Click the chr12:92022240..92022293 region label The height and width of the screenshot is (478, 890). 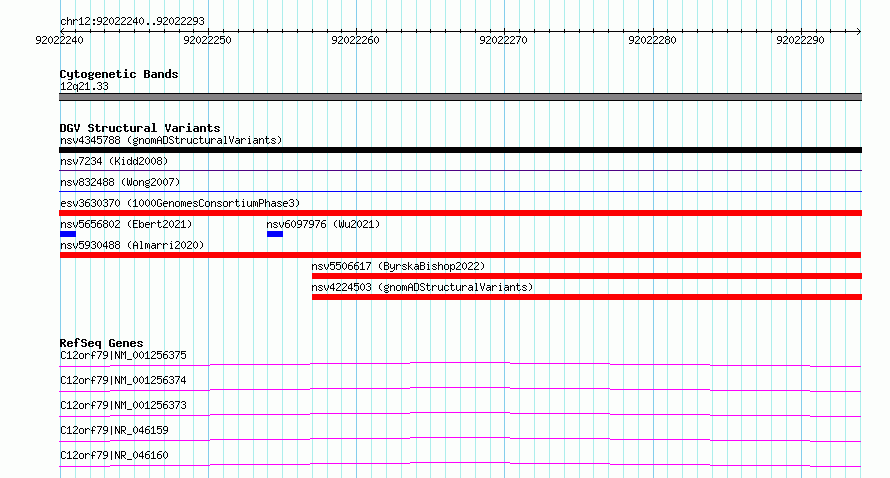click(132, 21)
